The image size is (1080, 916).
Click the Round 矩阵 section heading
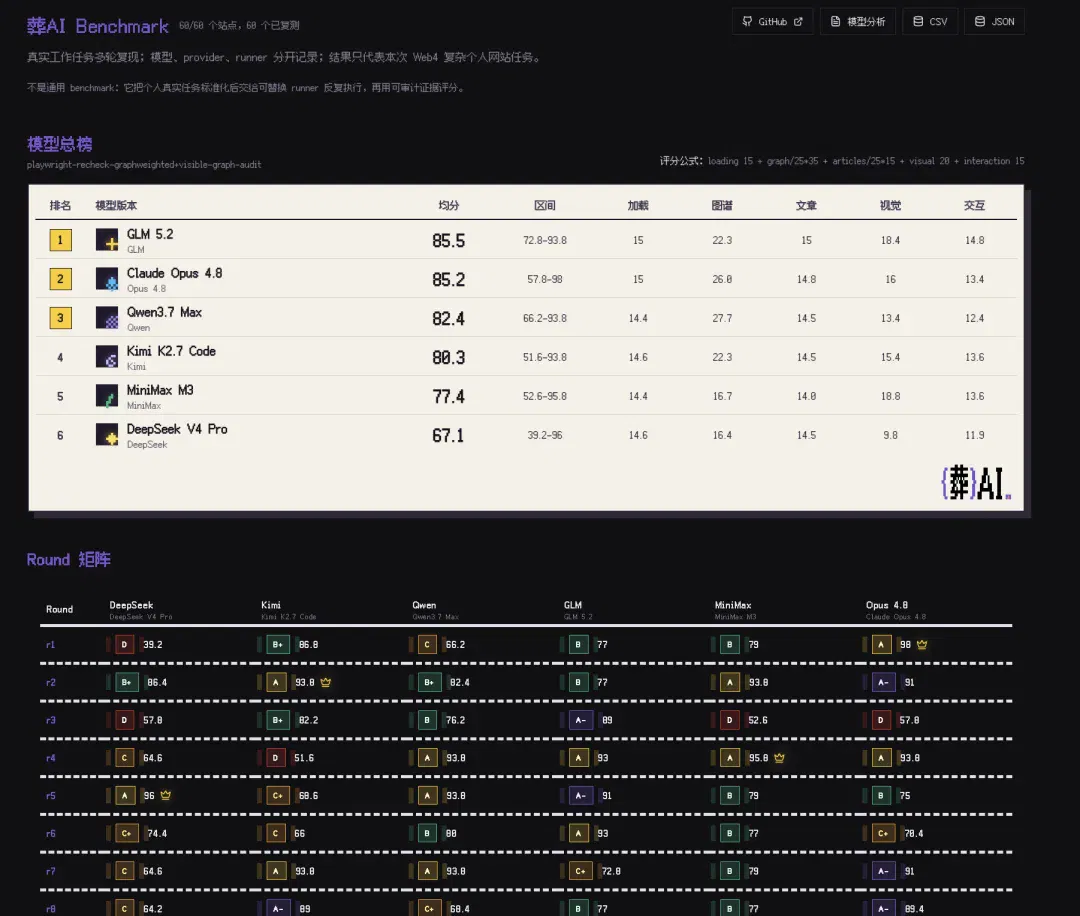[x=68, y=559]
